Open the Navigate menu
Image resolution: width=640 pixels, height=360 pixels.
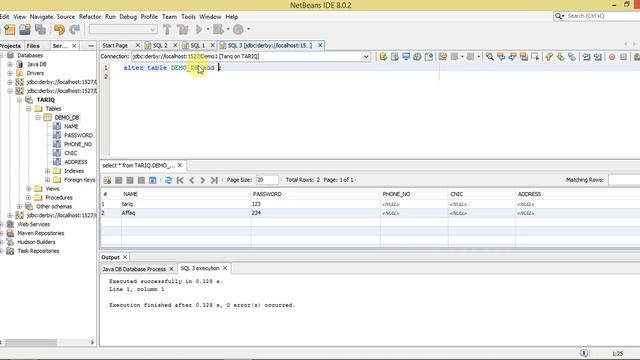click(x=41, y=17)
